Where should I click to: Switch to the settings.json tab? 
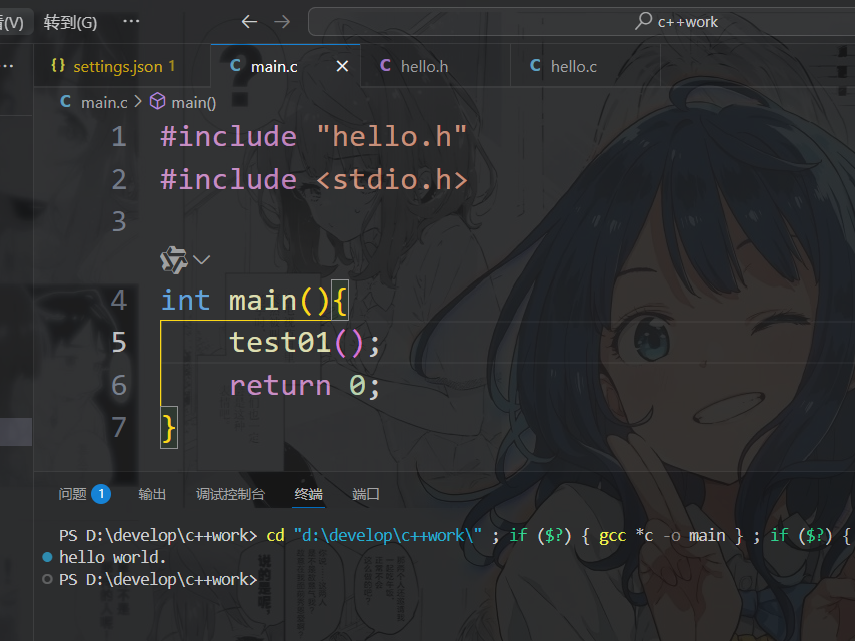122,66
